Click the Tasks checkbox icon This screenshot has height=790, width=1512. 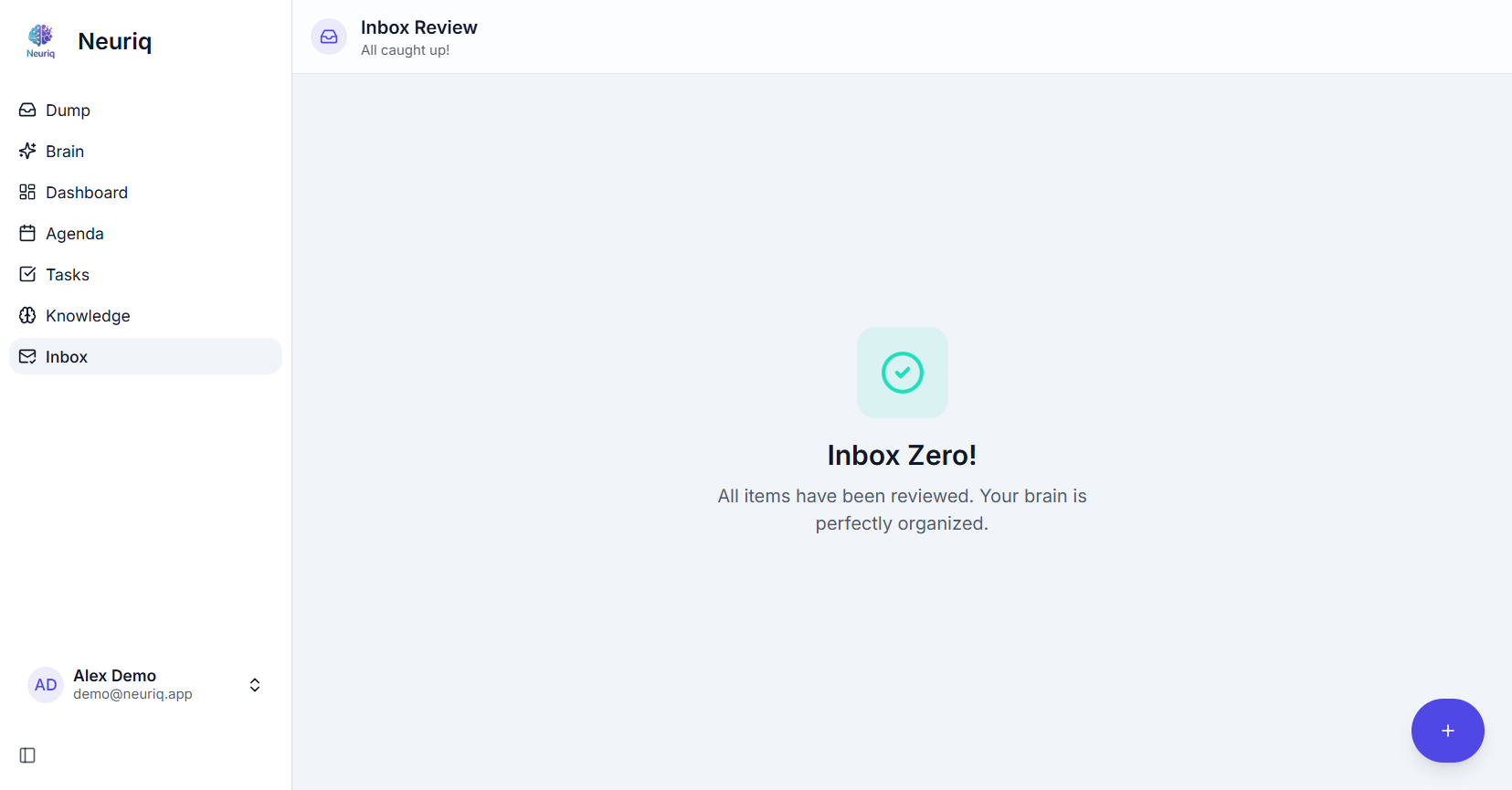[x=27, y=274]
